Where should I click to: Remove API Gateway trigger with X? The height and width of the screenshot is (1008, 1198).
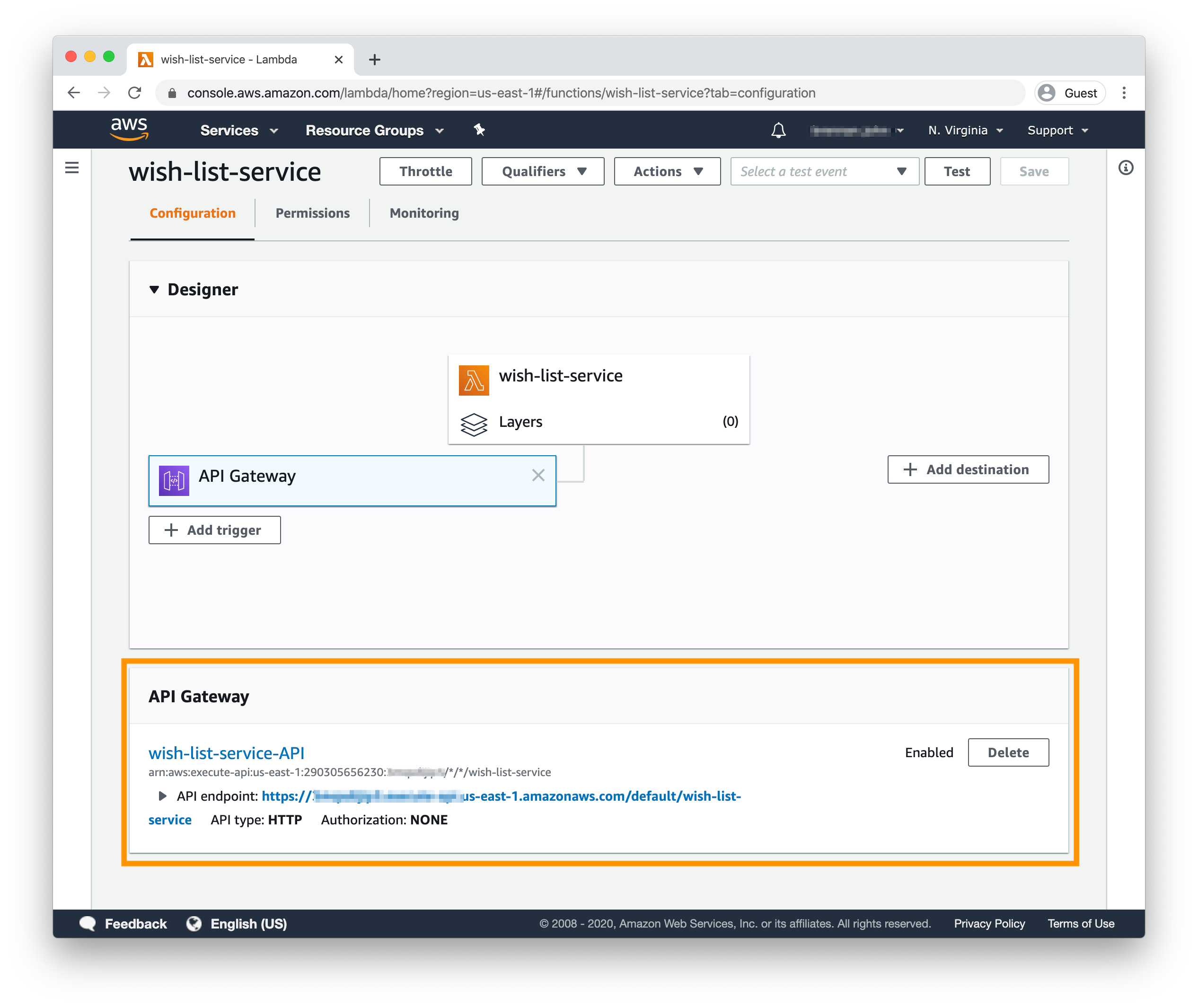[x=537, y=476]
